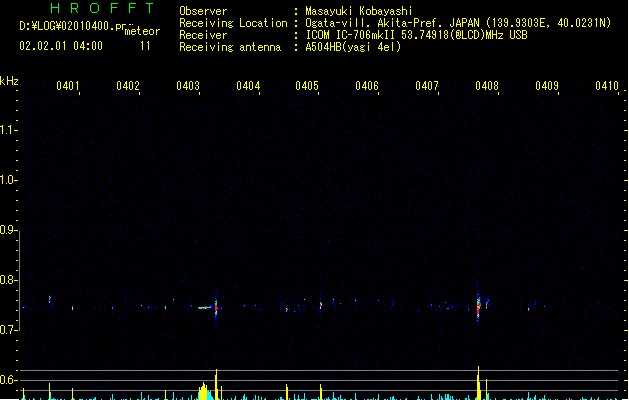
Task: Click the Receiving antenna label
Action: click(x=230, y=47)
